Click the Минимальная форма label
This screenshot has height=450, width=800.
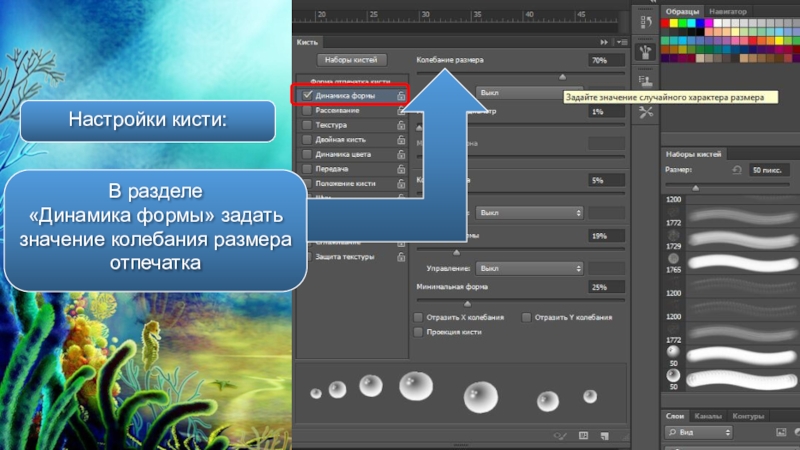pos(452,287)
